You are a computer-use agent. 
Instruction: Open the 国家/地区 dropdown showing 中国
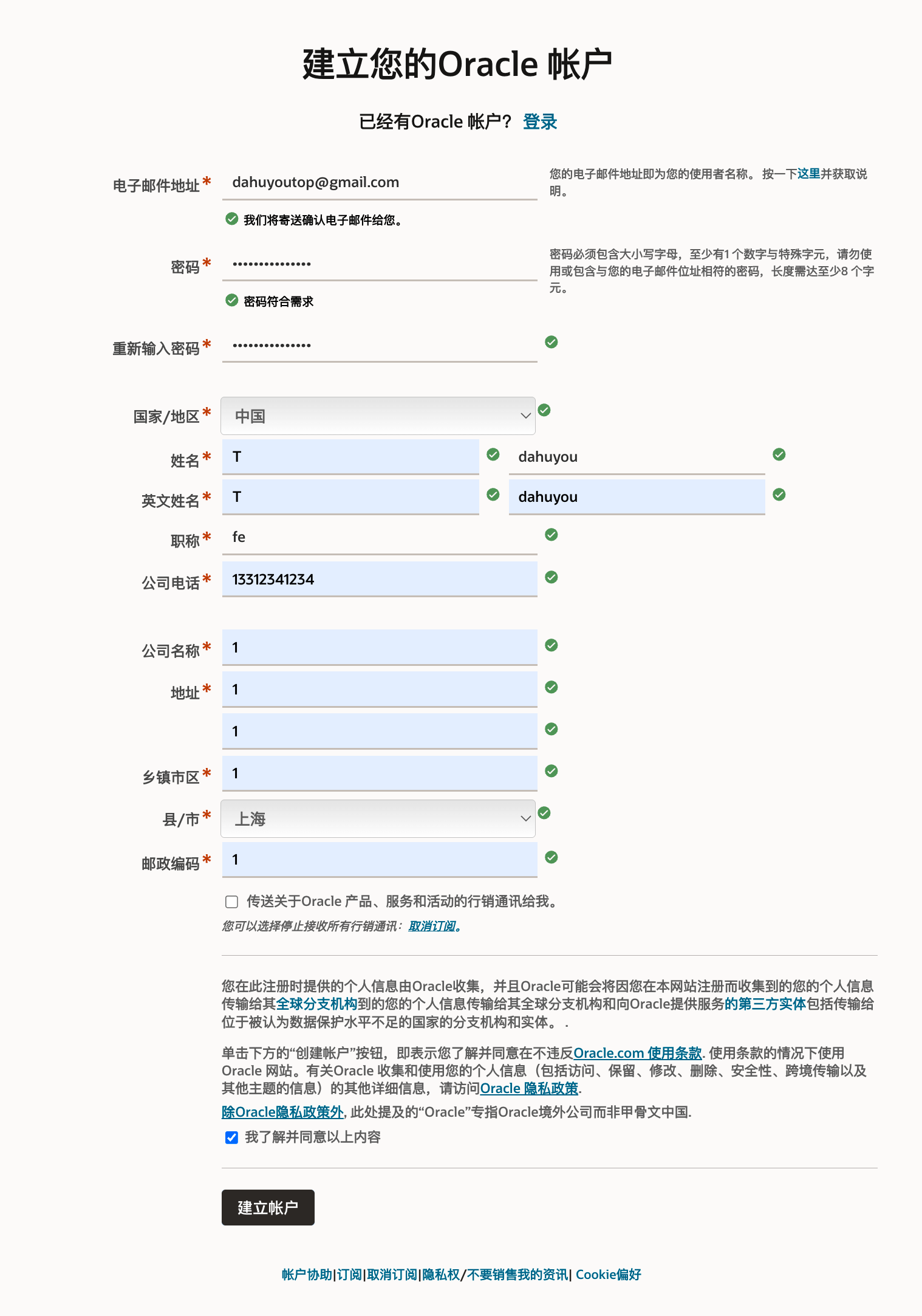(378, 416)
